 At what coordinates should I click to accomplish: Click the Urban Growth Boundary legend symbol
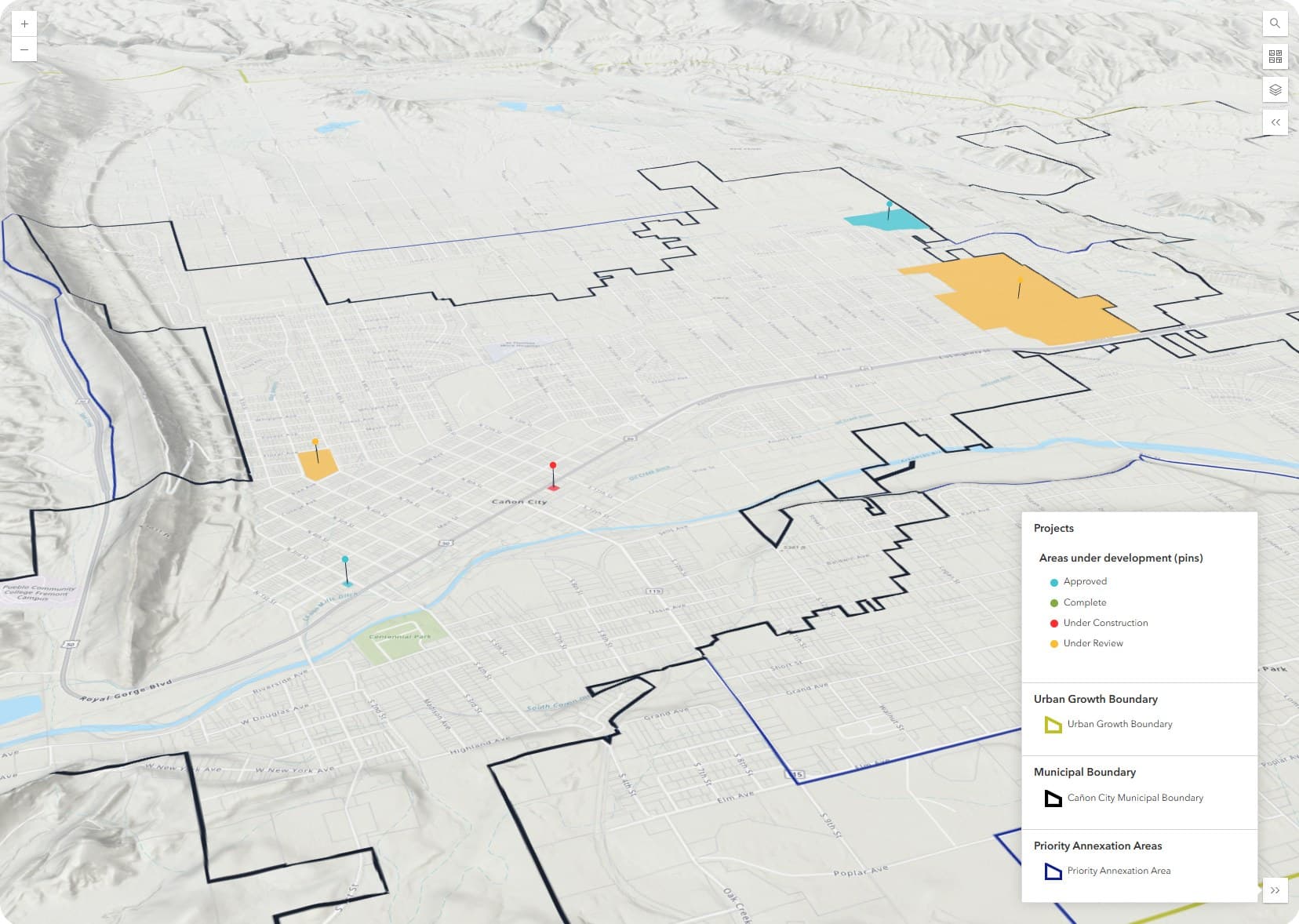(1053, 725)
